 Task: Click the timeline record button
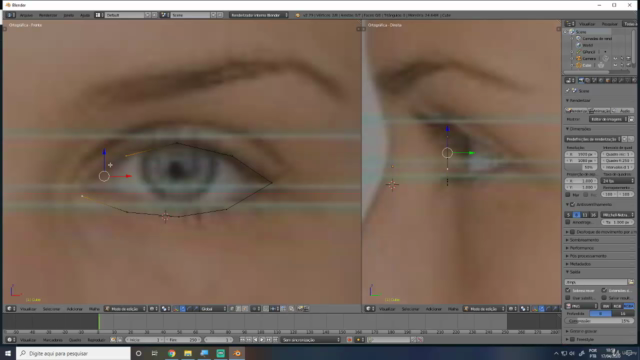pyautogui.click(x=349, y=340)
